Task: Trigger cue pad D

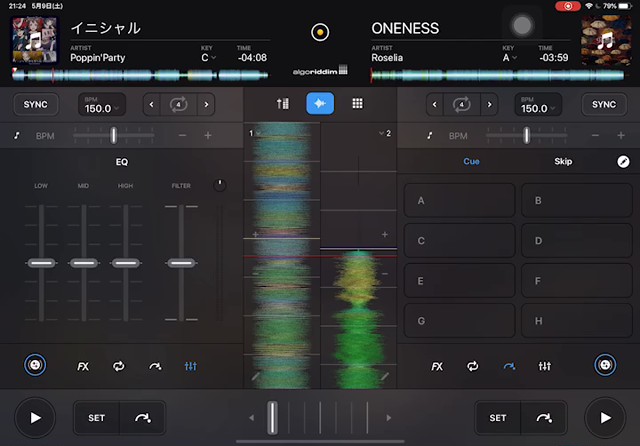Action: pyautogui.click(x=577, y=240)
